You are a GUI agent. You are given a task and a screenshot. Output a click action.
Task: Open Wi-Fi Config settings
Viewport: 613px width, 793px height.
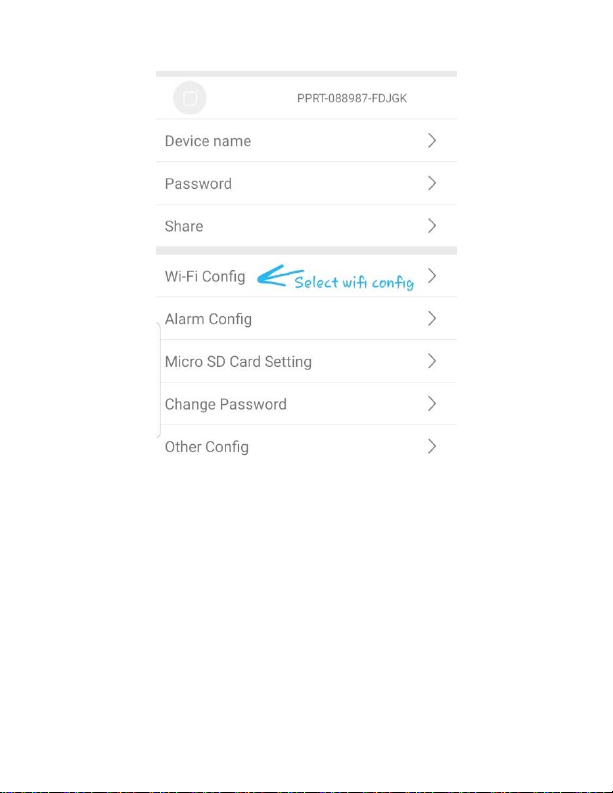(306, 276)
